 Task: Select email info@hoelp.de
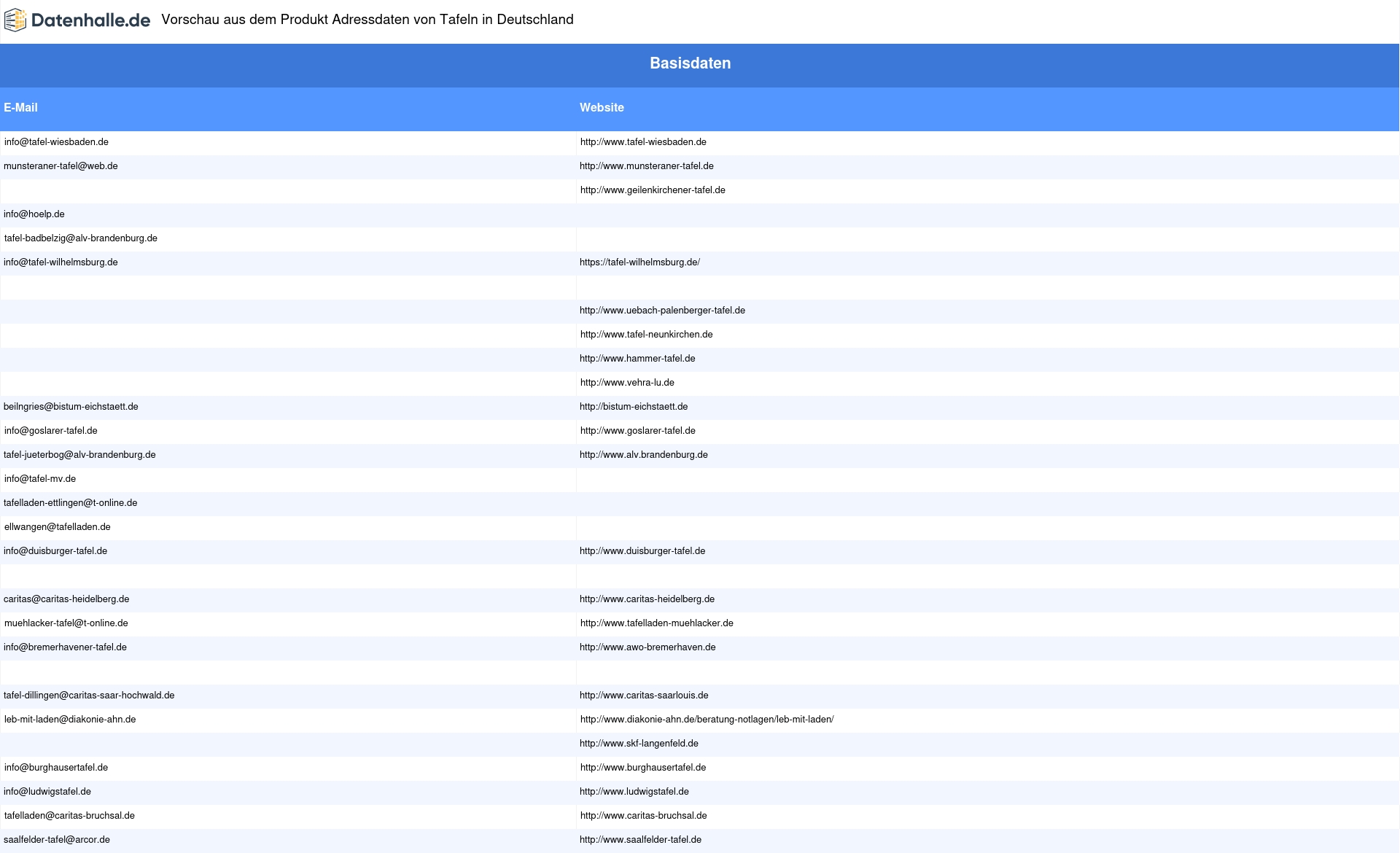34,214
